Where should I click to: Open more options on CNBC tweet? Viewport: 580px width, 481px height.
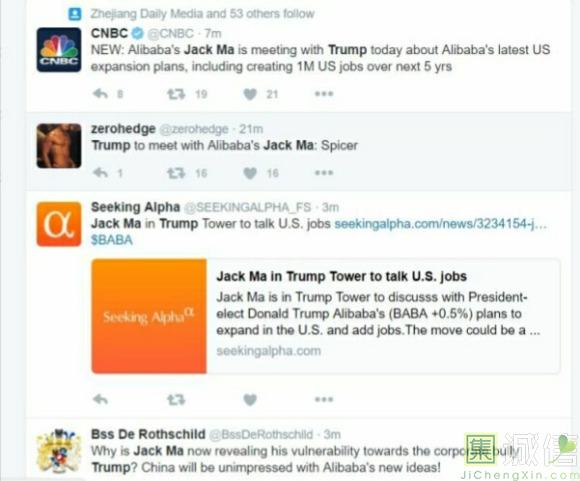point(324,94)
